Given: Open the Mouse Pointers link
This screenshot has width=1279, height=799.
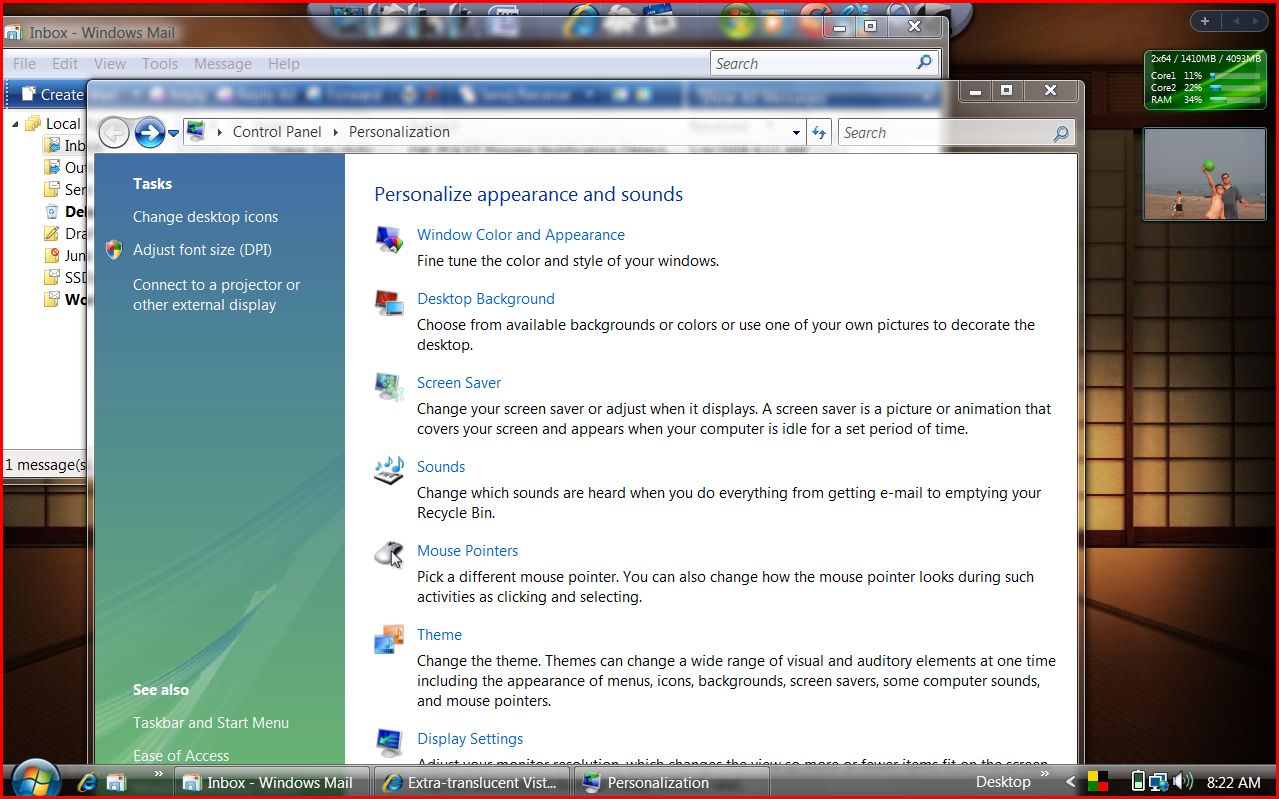Looking at the screenshot, I should [x=467, y=551].
